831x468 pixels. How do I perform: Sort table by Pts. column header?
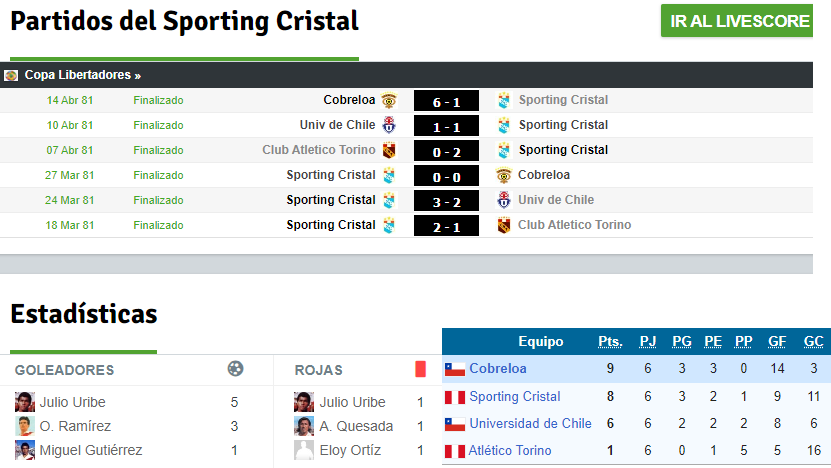(x=610, y=342)
